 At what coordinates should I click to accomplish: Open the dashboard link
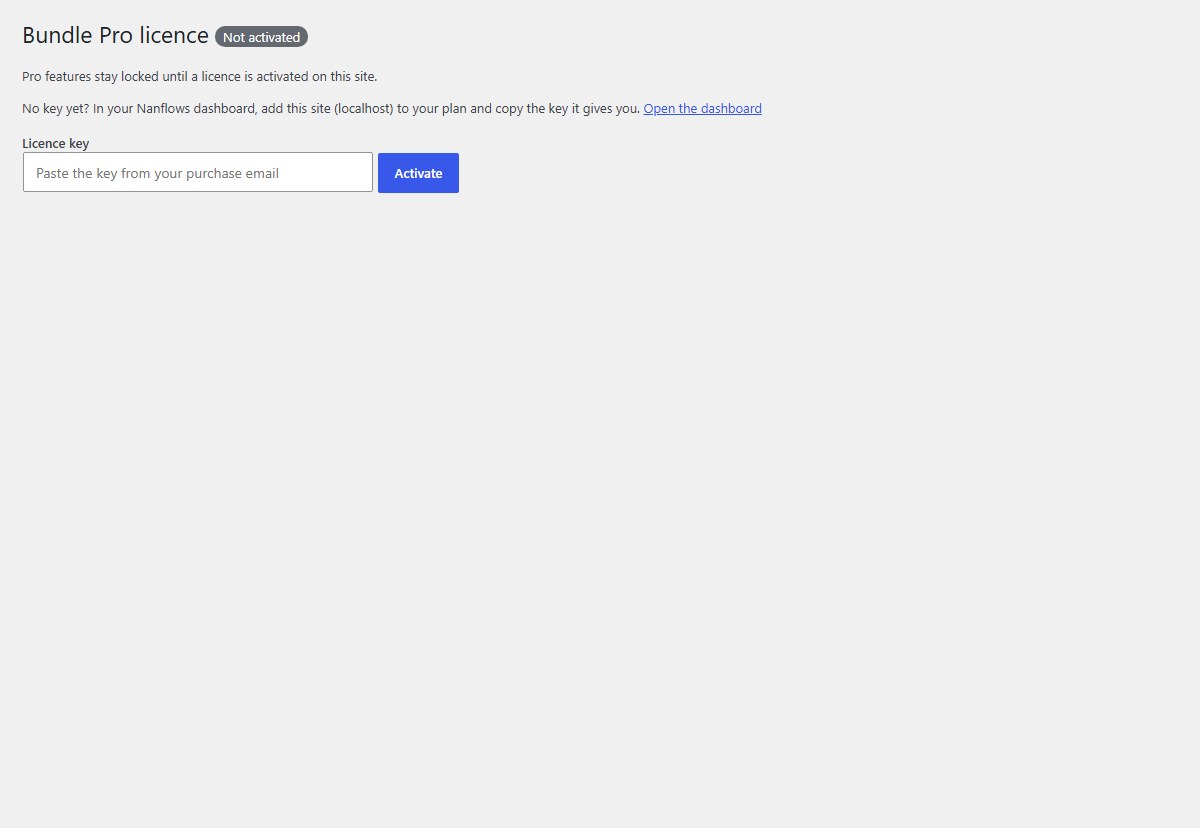coord(703,108)
